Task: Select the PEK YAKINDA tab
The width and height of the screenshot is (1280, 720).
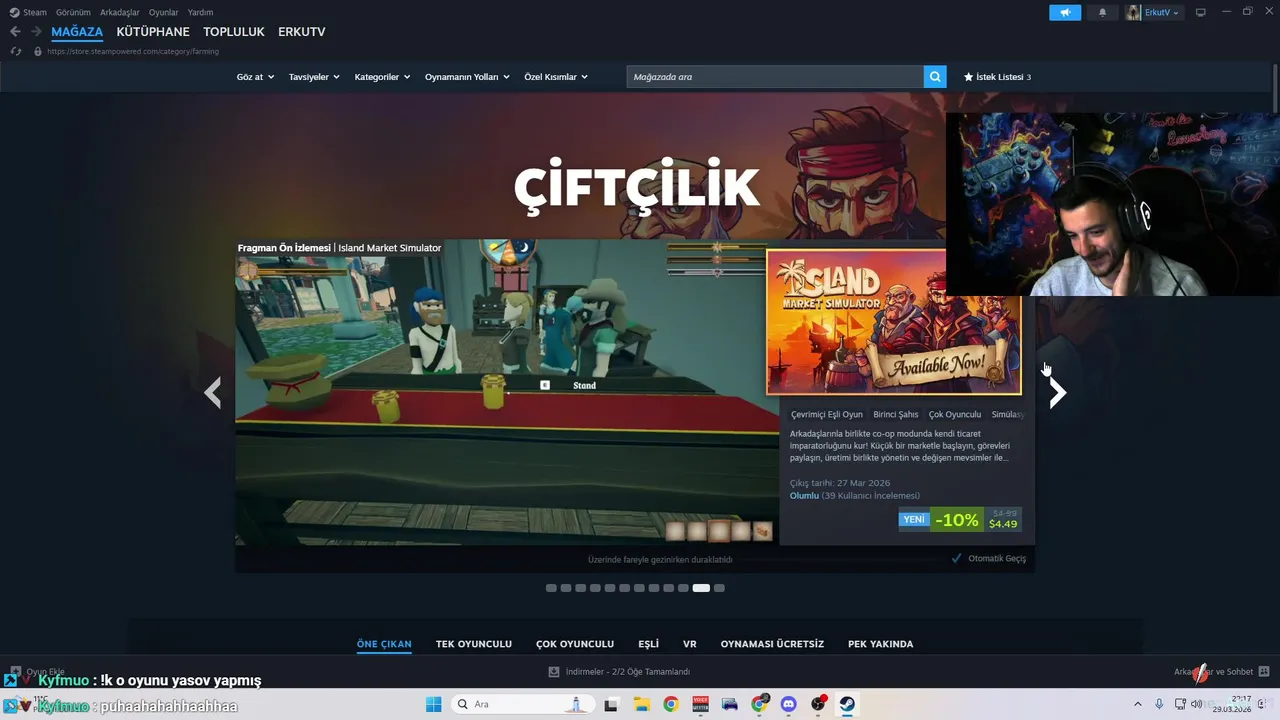Action: [880, 644]
